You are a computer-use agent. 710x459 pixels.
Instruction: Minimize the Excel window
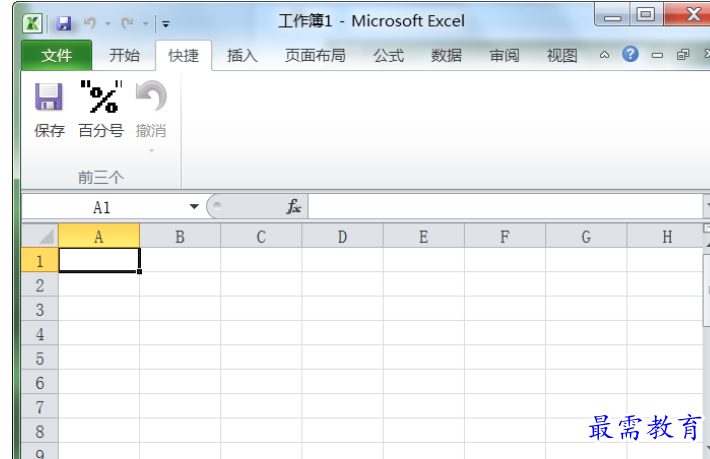click(612, 14)
